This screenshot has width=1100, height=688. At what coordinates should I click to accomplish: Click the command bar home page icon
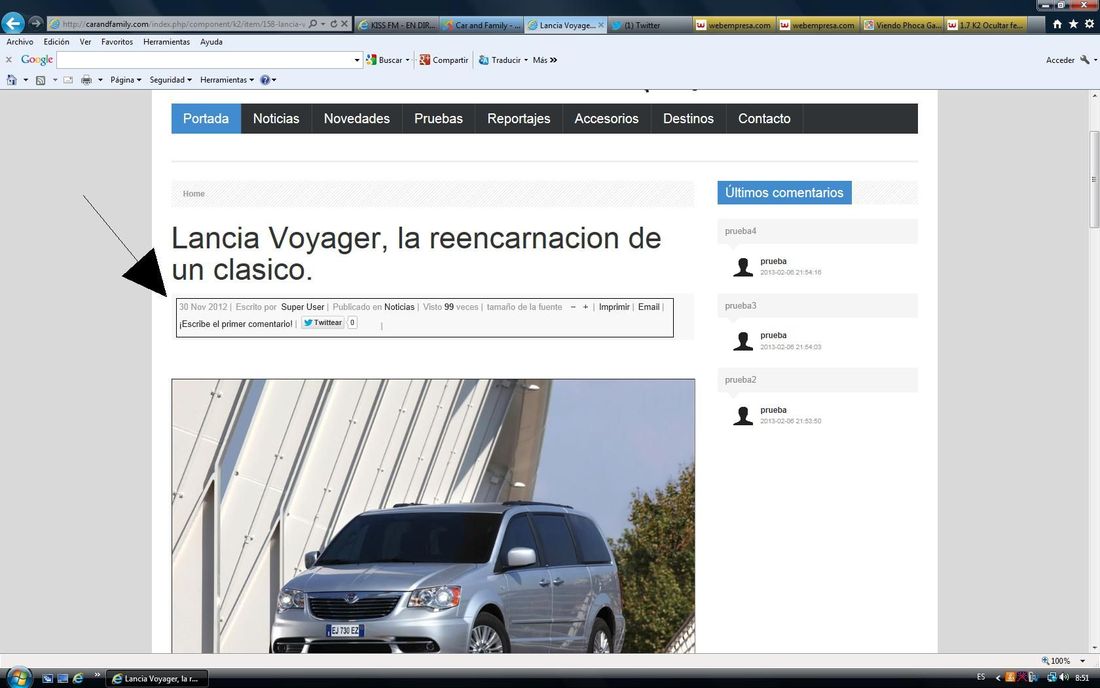coord(11,80)
